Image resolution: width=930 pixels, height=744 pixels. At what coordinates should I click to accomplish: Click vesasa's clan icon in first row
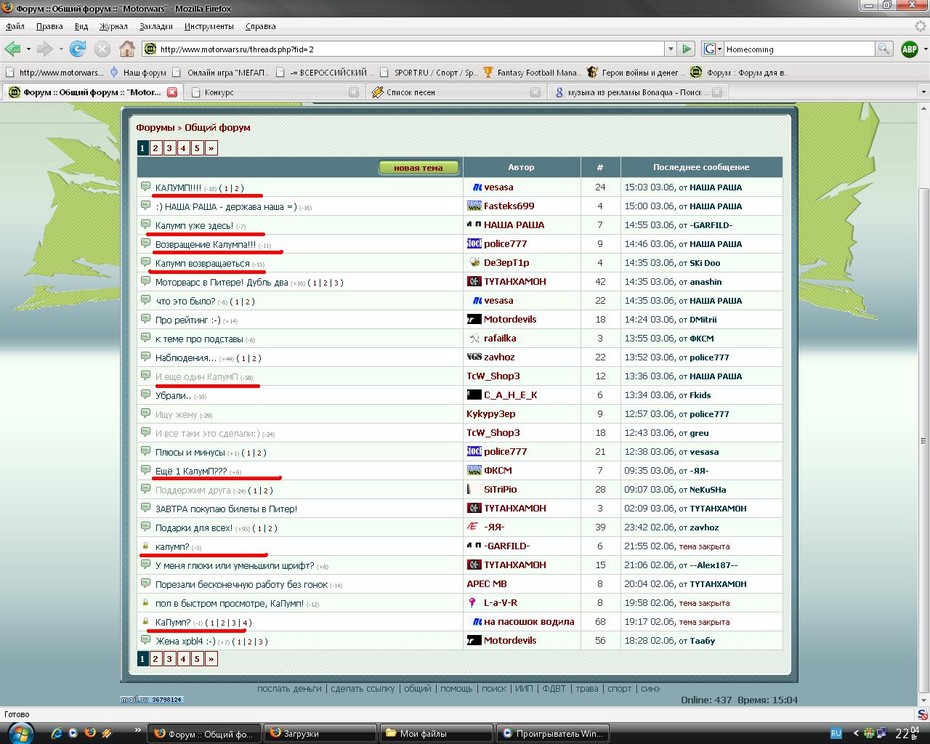(x=476, y=187)
